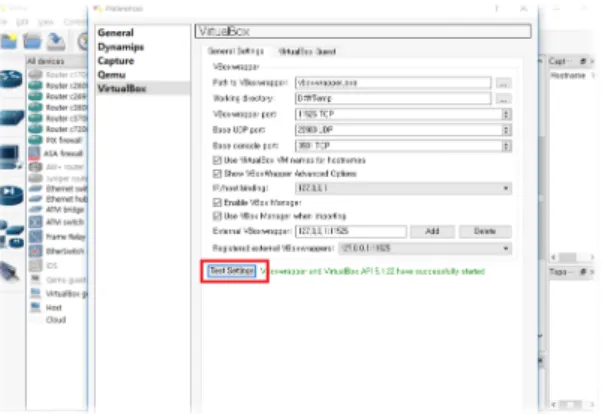Click the Topology panel horizontal scrollbar

tap(572, 404)
